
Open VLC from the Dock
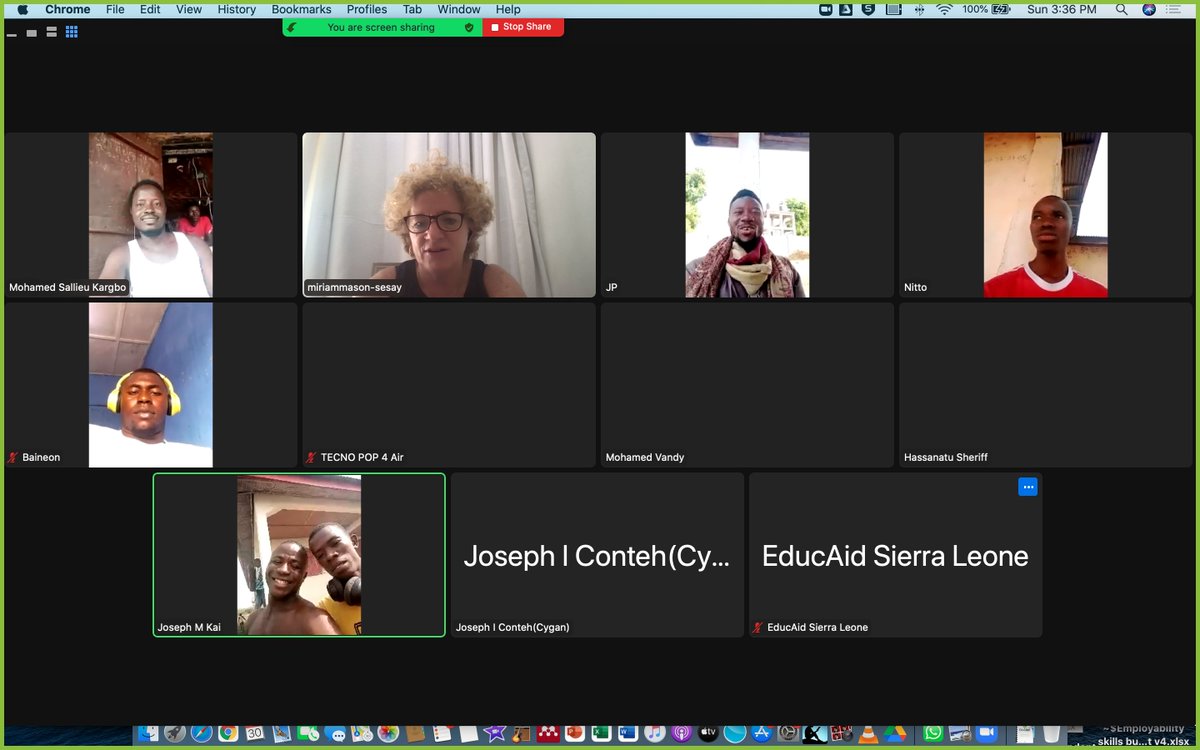click(x=868, y=733)
